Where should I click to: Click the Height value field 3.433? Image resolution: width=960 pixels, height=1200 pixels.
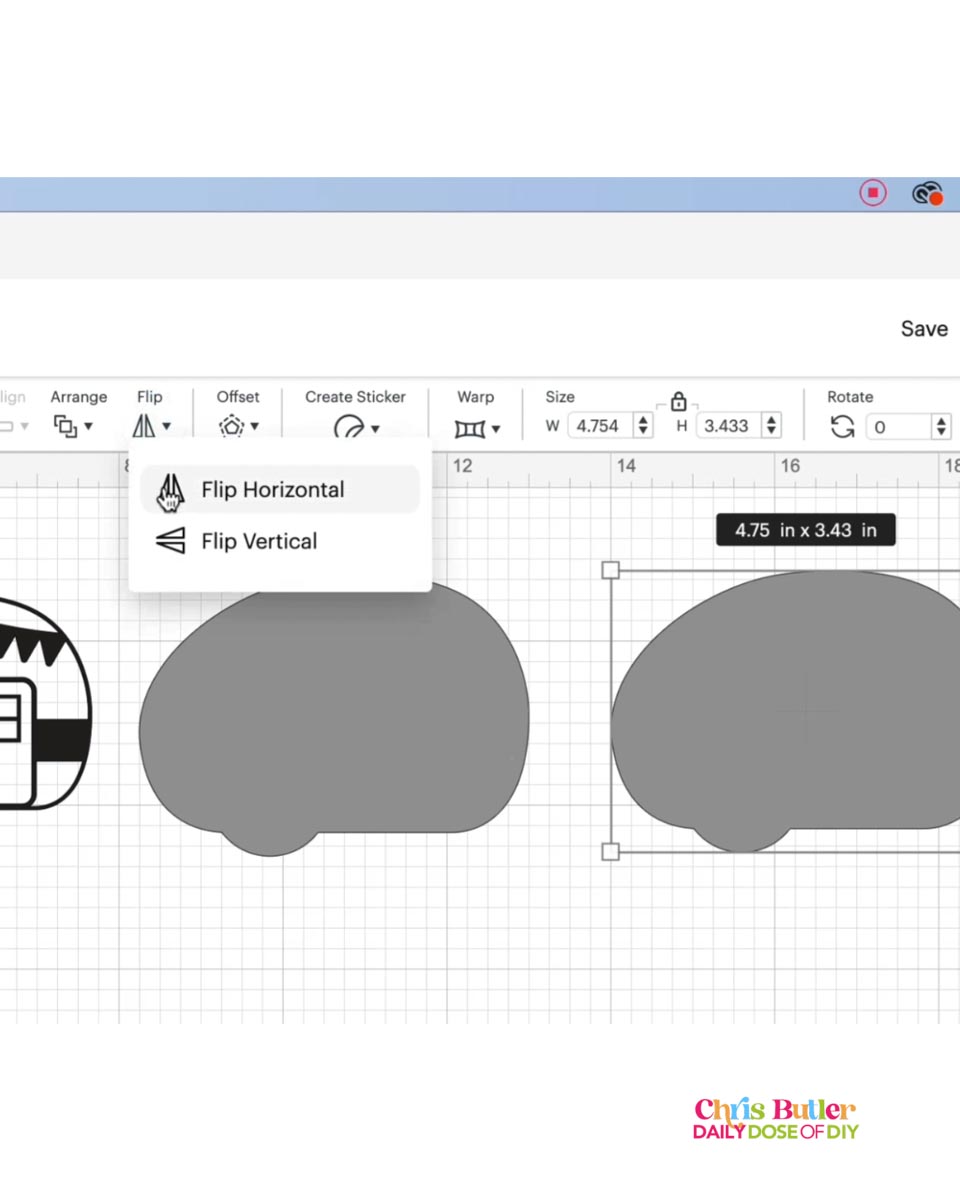(x=728, y=426)
